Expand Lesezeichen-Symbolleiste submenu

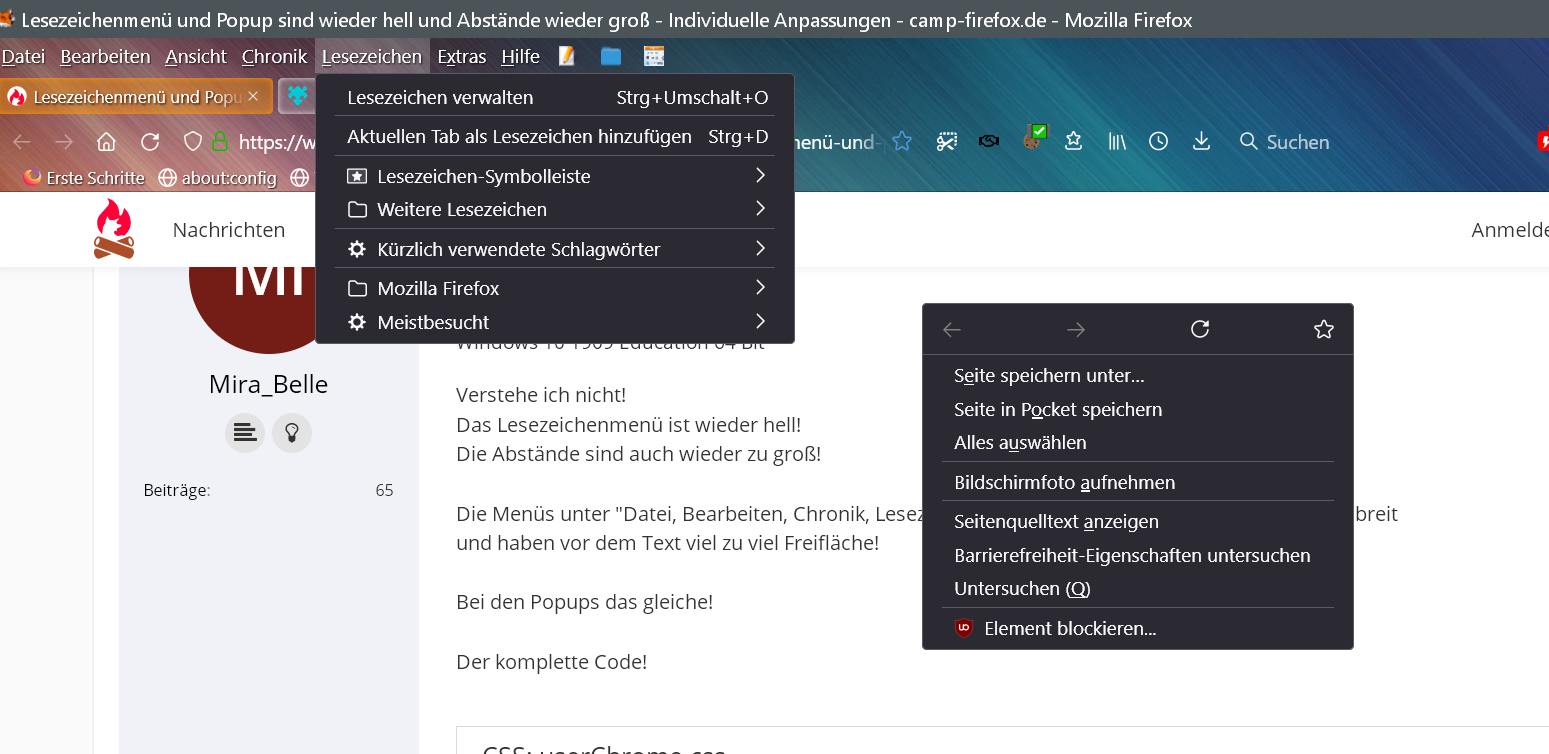click(555, 176)
